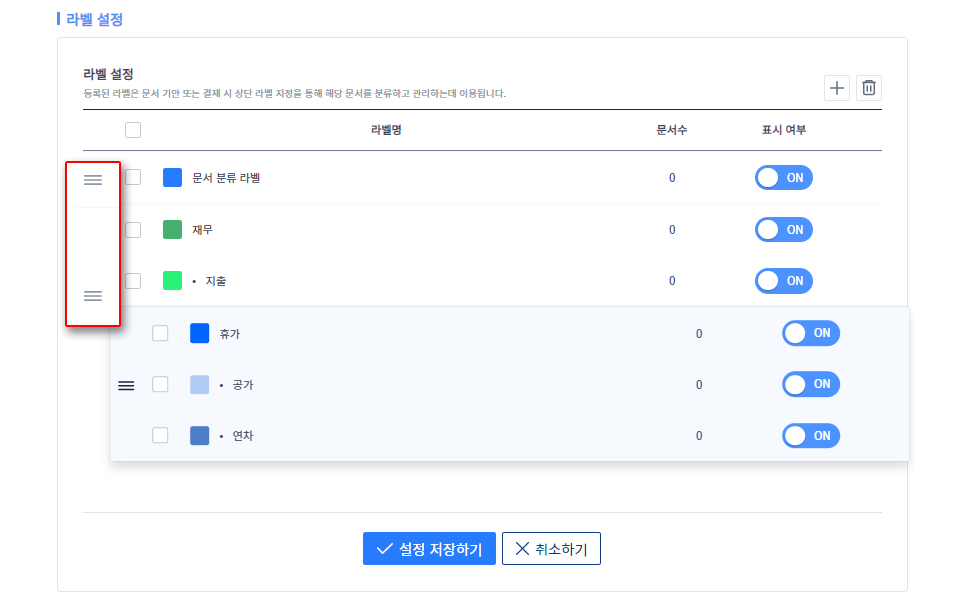960x598 pixels.
Task: Click the 문서 분류 라벨 label name
Action: tap(226, 178)
